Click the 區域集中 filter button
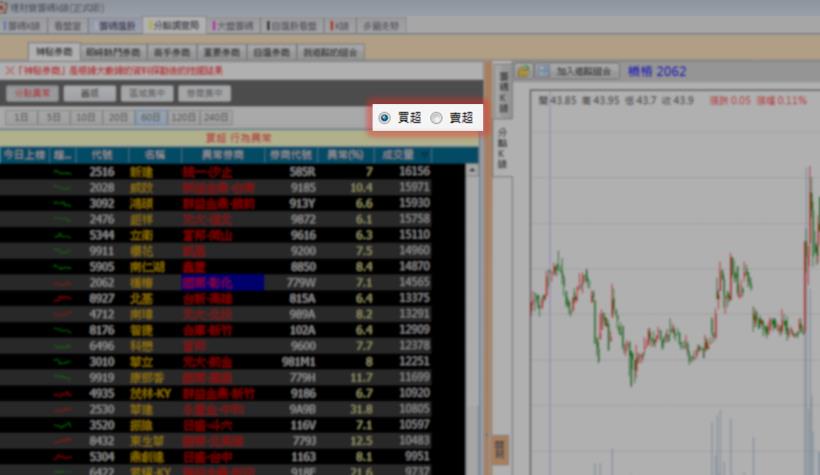Viewport: 820px width, 475px height. pos(147,93)
